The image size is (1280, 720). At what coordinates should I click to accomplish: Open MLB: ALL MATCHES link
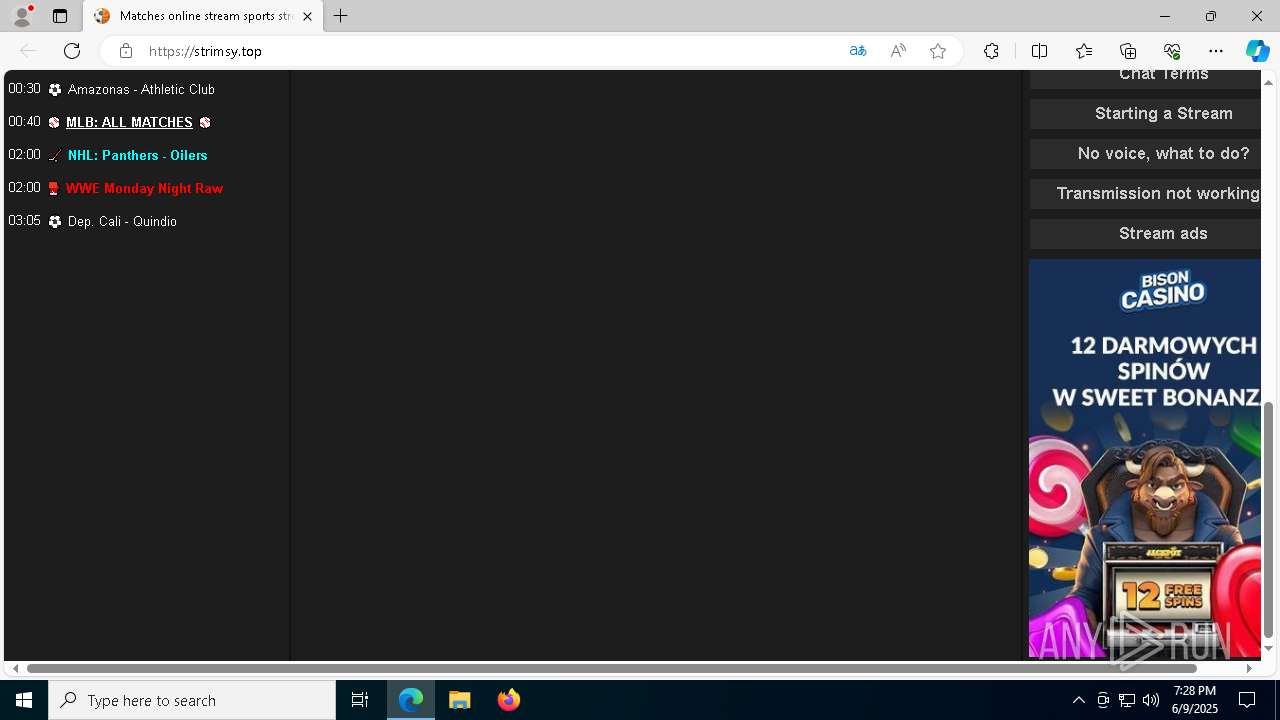129,122
